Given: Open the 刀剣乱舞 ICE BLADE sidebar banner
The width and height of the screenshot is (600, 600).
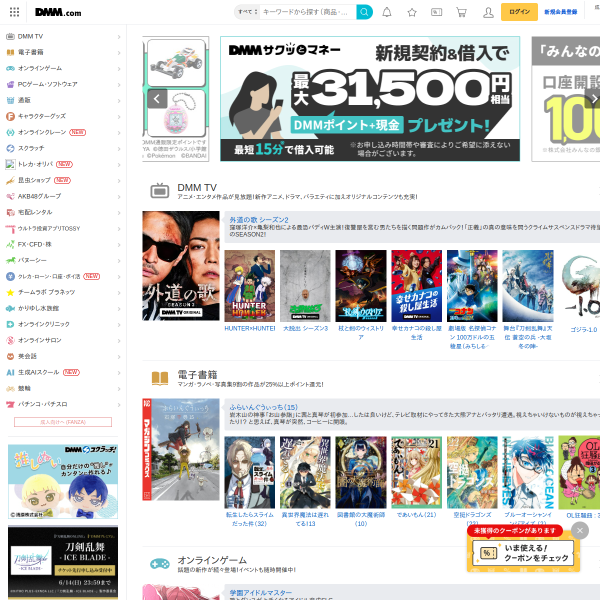Looking at the screenshot, I should (x=63, y=563).
